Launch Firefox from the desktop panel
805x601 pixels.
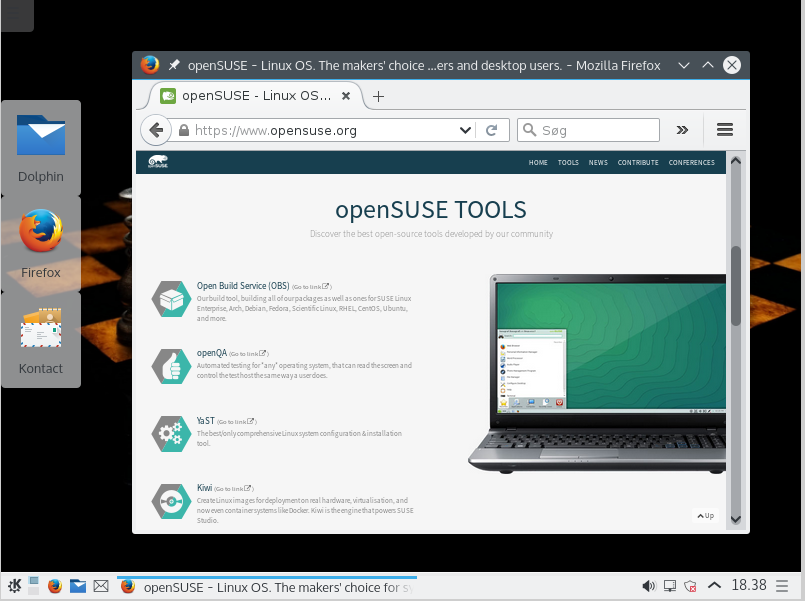pyautogui.click(x=41, y=244)
